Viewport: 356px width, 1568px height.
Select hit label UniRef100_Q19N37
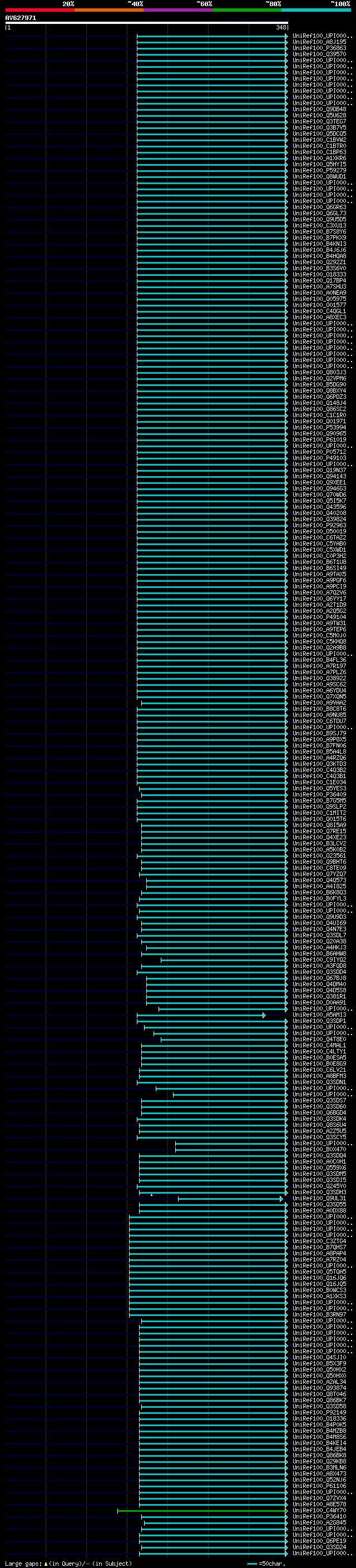(x=319, y=470)
